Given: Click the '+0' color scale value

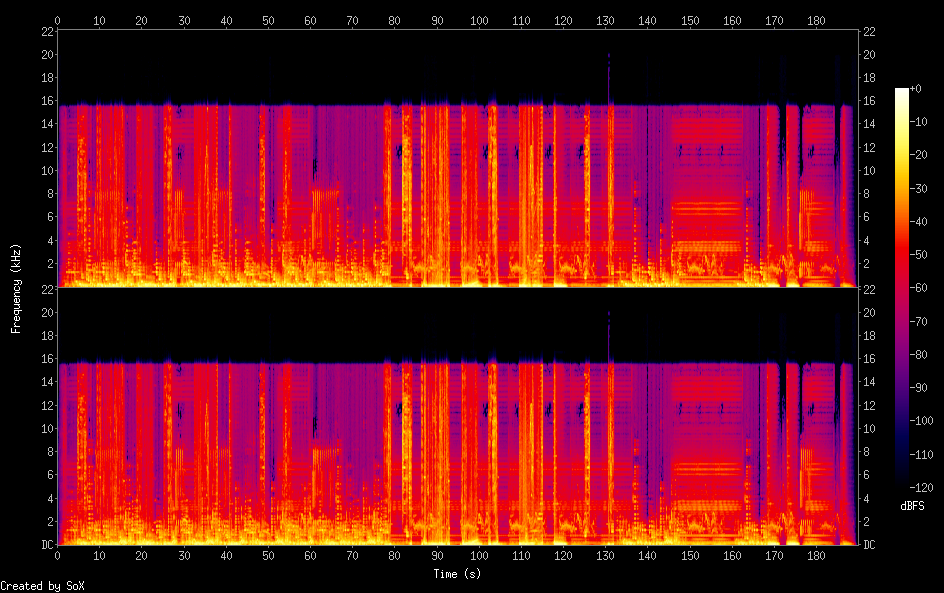Looking at the screenshot, I should 915,88.
